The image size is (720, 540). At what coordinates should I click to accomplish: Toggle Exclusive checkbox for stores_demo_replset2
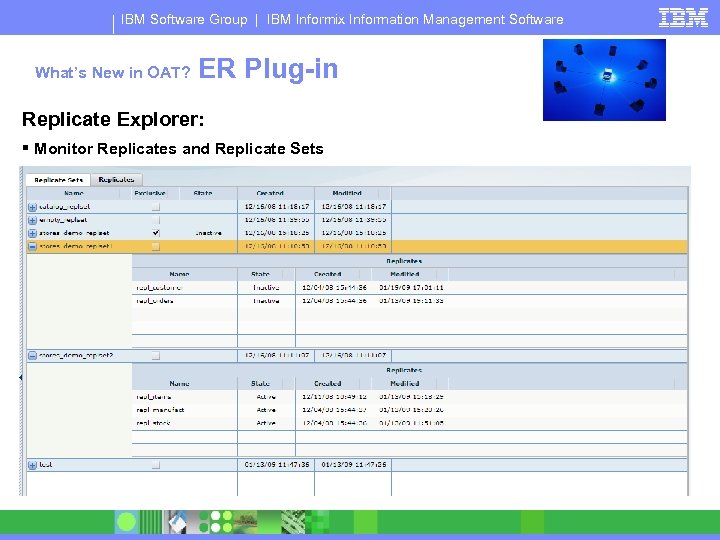point(156,355)
